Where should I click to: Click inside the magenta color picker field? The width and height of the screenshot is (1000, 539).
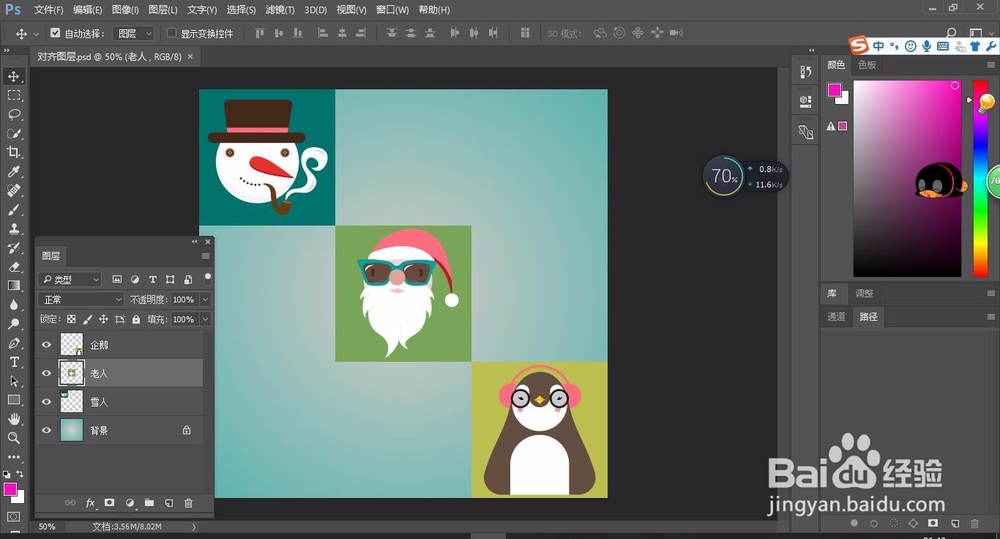pyautogui.click(x=907, y=179)
